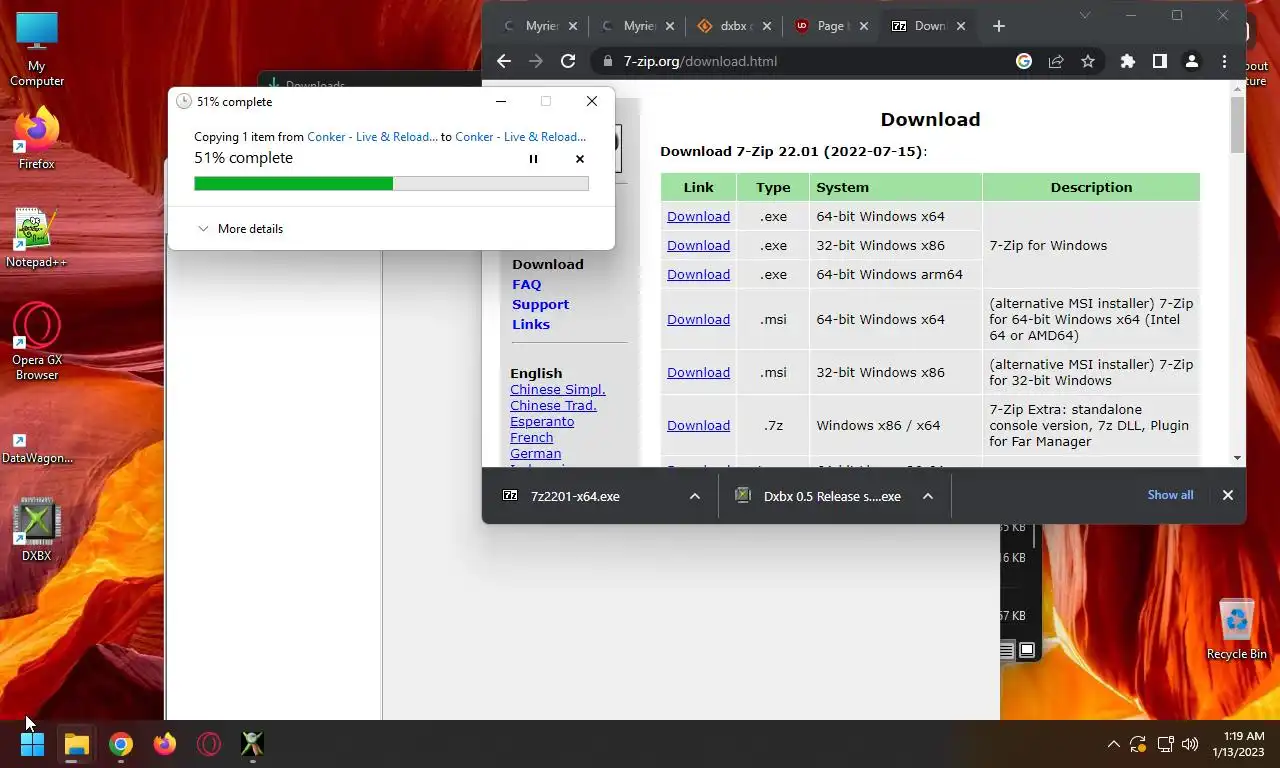This screenshot has height=768, width=1280.
Task: Download the 64-bit Windows x64 .exe
Action: [698, 216]
